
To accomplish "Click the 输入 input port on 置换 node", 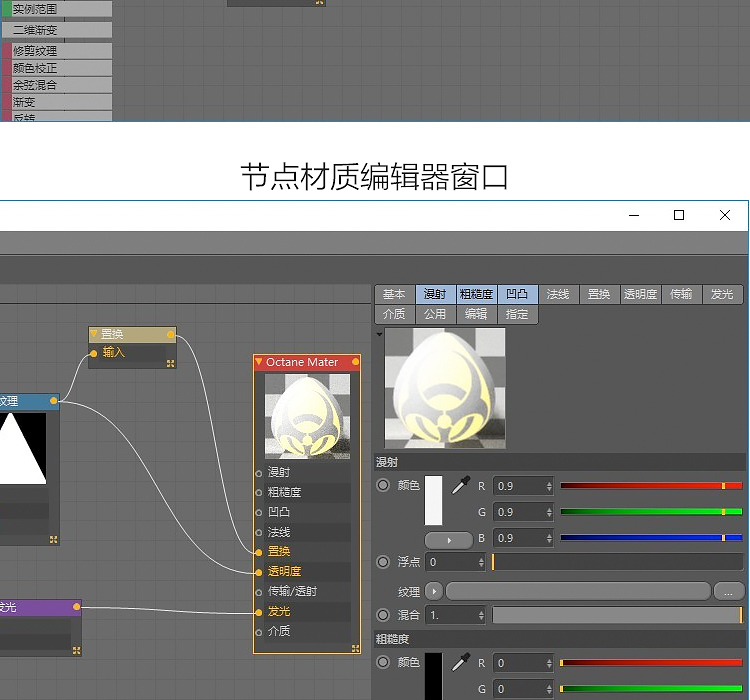I will coord(94,354).
